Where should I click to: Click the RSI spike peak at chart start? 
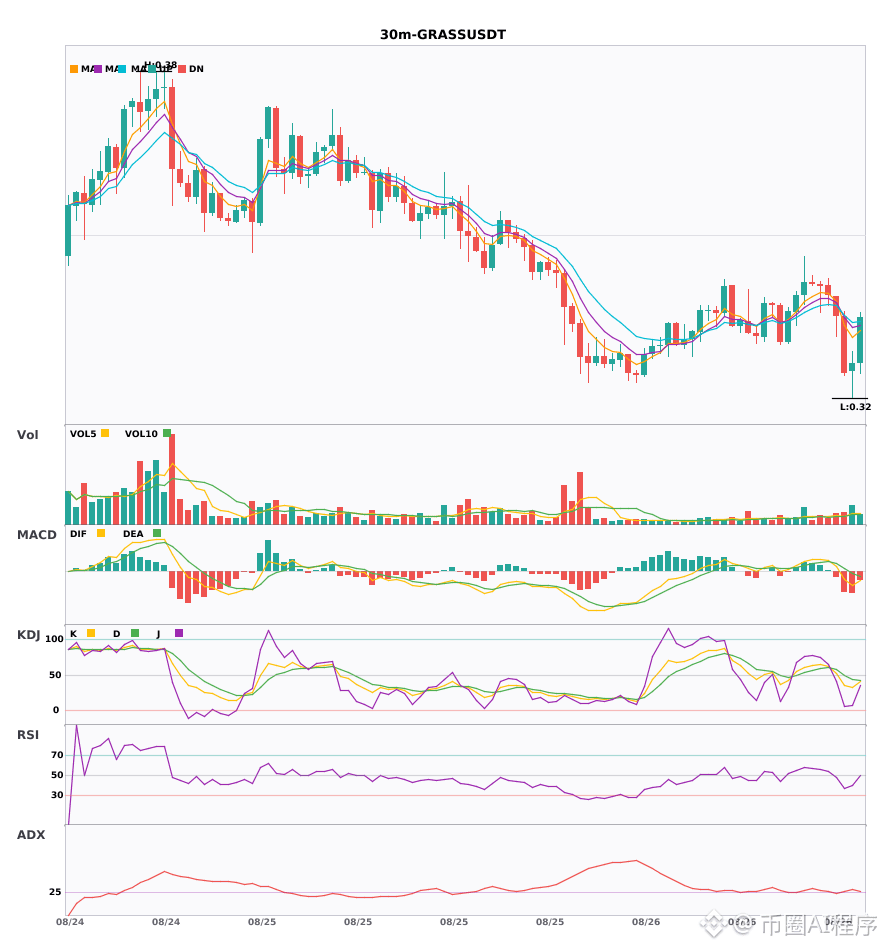(x=76, y=726)
